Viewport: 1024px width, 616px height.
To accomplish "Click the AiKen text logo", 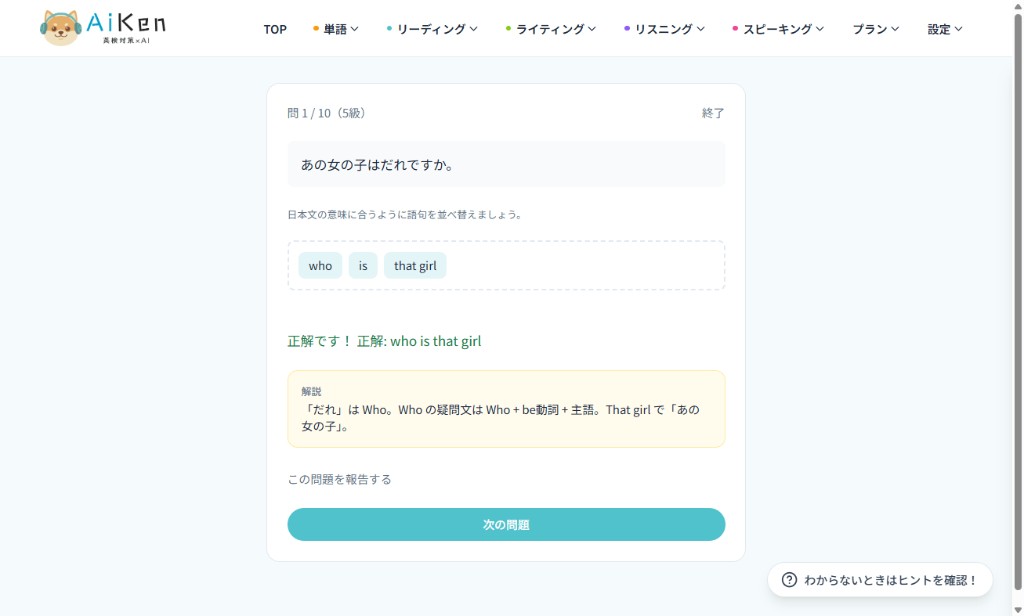I will coord(126,26).
